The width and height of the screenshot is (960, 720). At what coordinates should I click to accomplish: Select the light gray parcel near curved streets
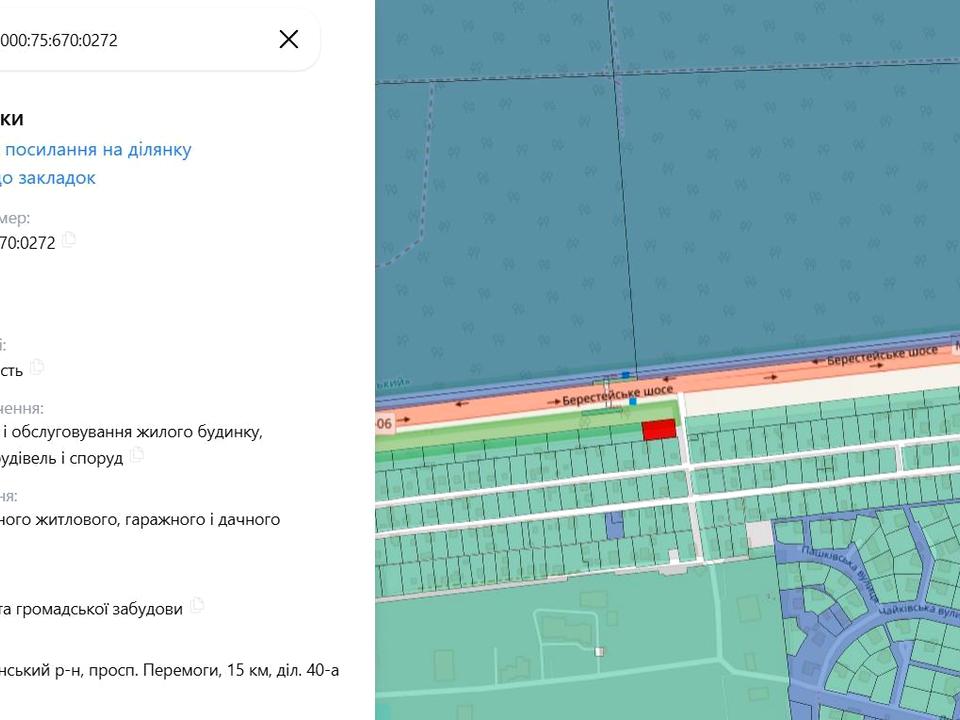tap(760, 534)
